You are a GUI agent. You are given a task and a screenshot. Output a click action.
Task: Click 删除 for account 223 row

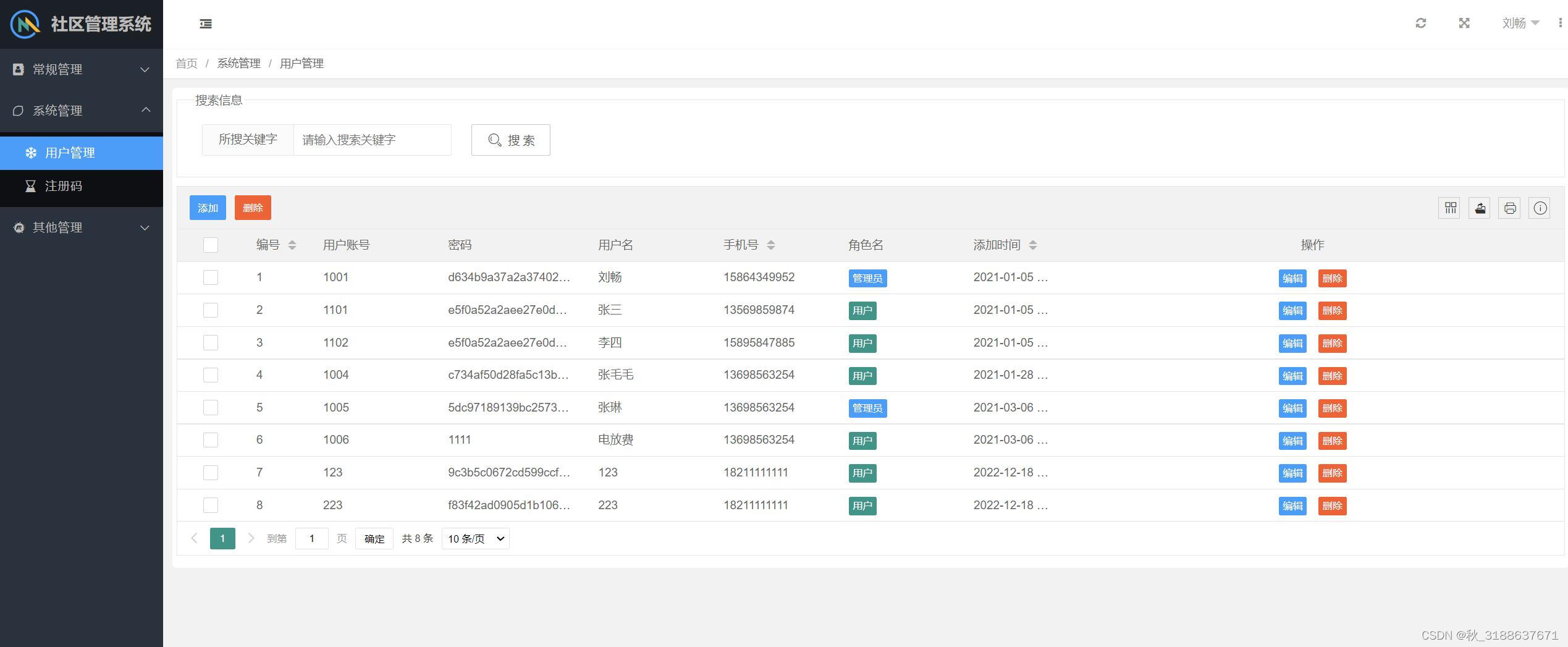[x=1333, y=506]
